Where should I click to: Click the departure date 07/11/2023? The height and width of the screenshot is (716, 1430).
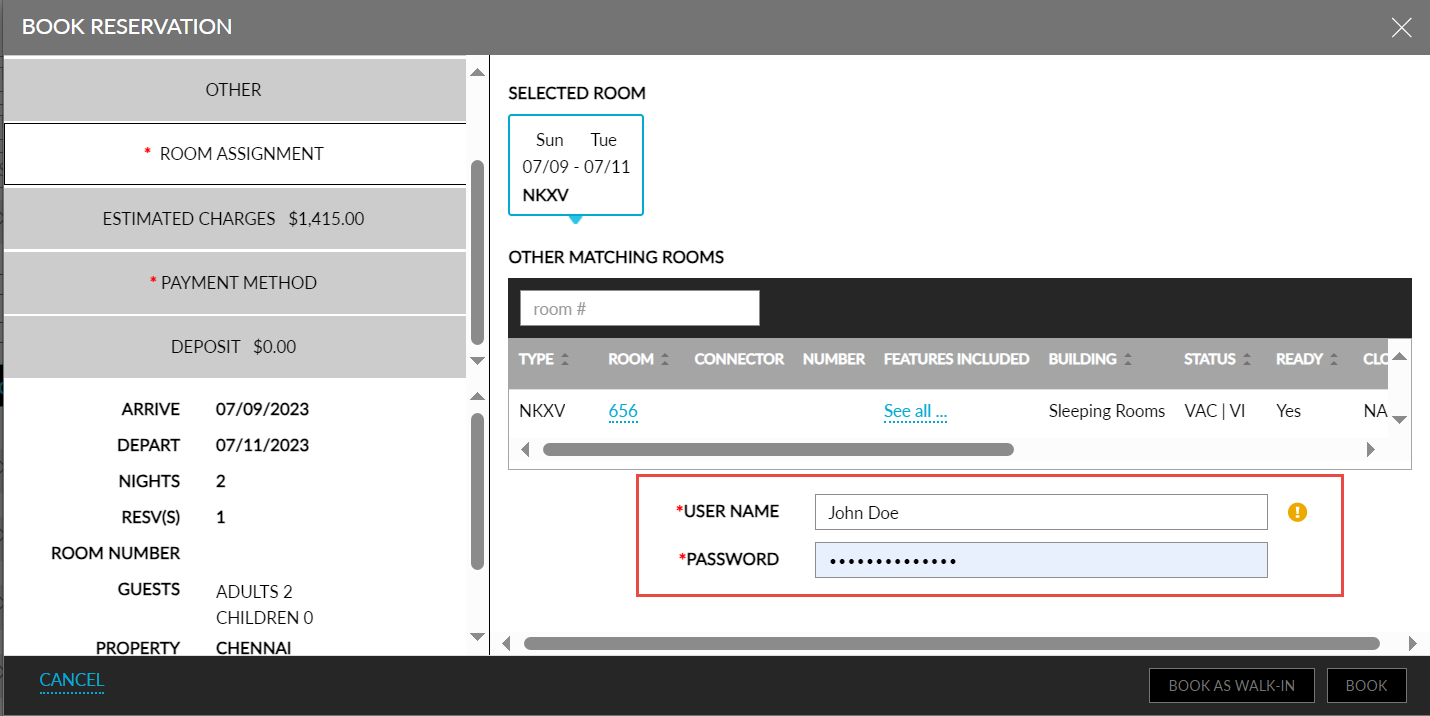coord(262,445)
